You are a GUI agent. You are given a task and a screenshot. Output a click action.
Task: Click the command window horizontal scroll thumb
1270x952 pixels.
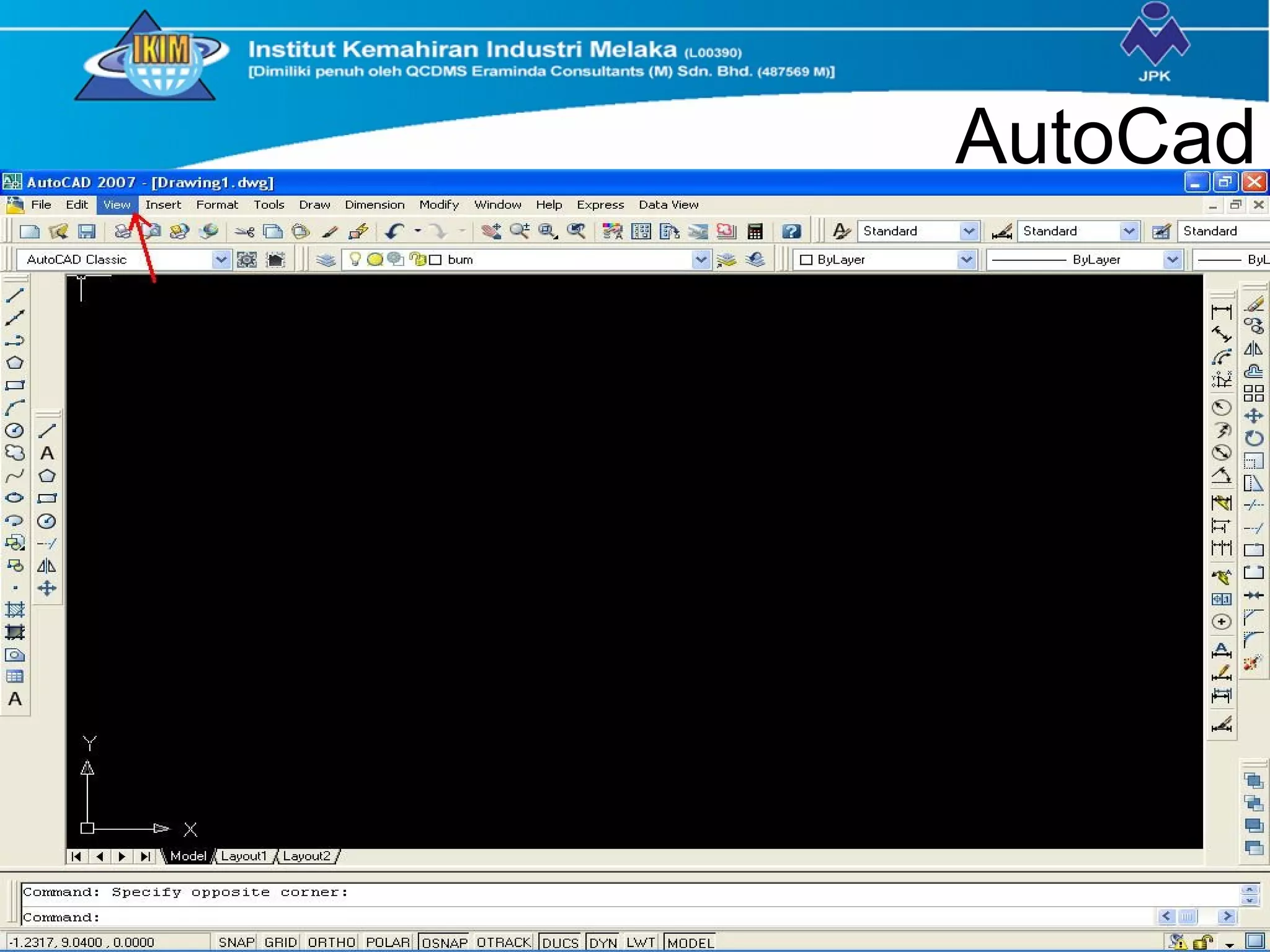click(x=1187, y=916)
